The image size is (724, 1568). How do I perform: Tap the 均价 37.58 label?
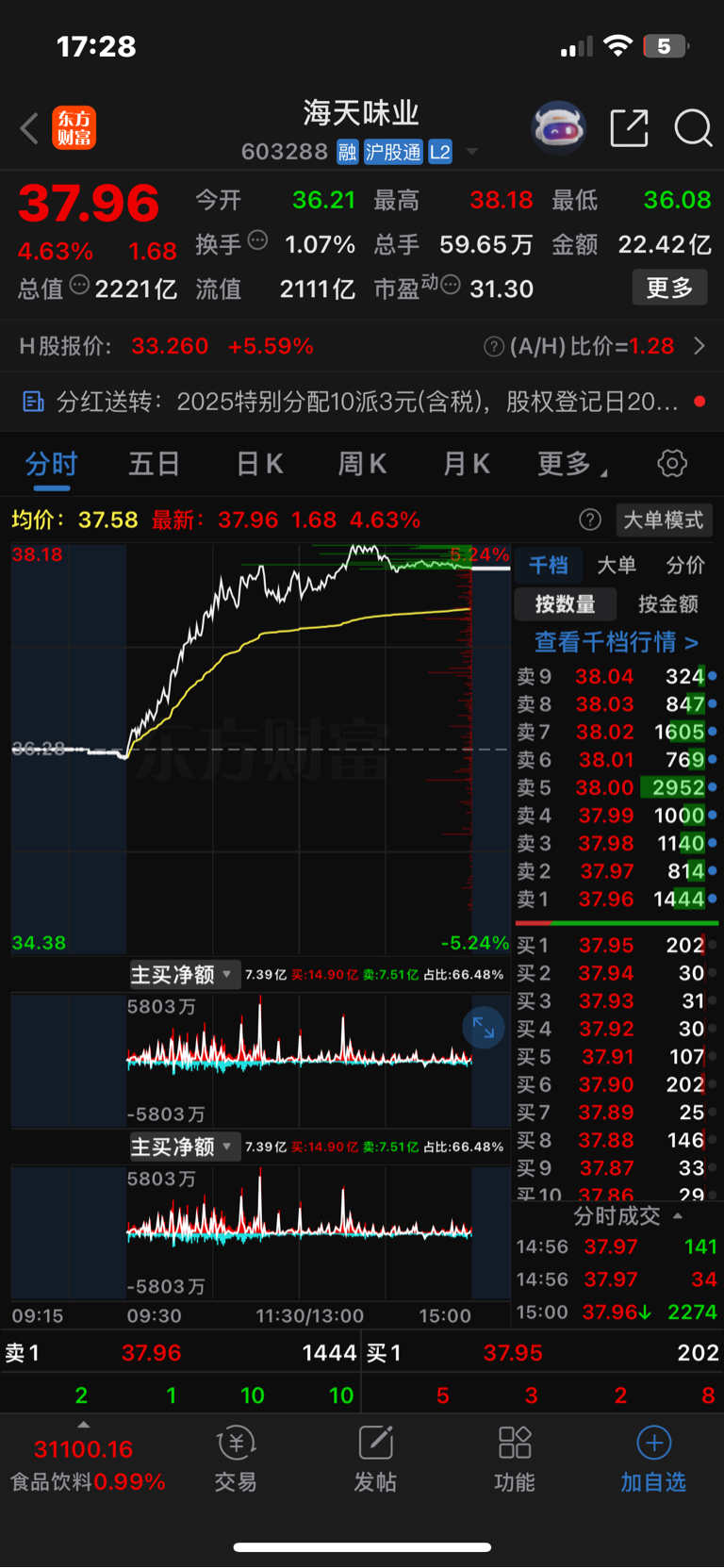[74, 520]
